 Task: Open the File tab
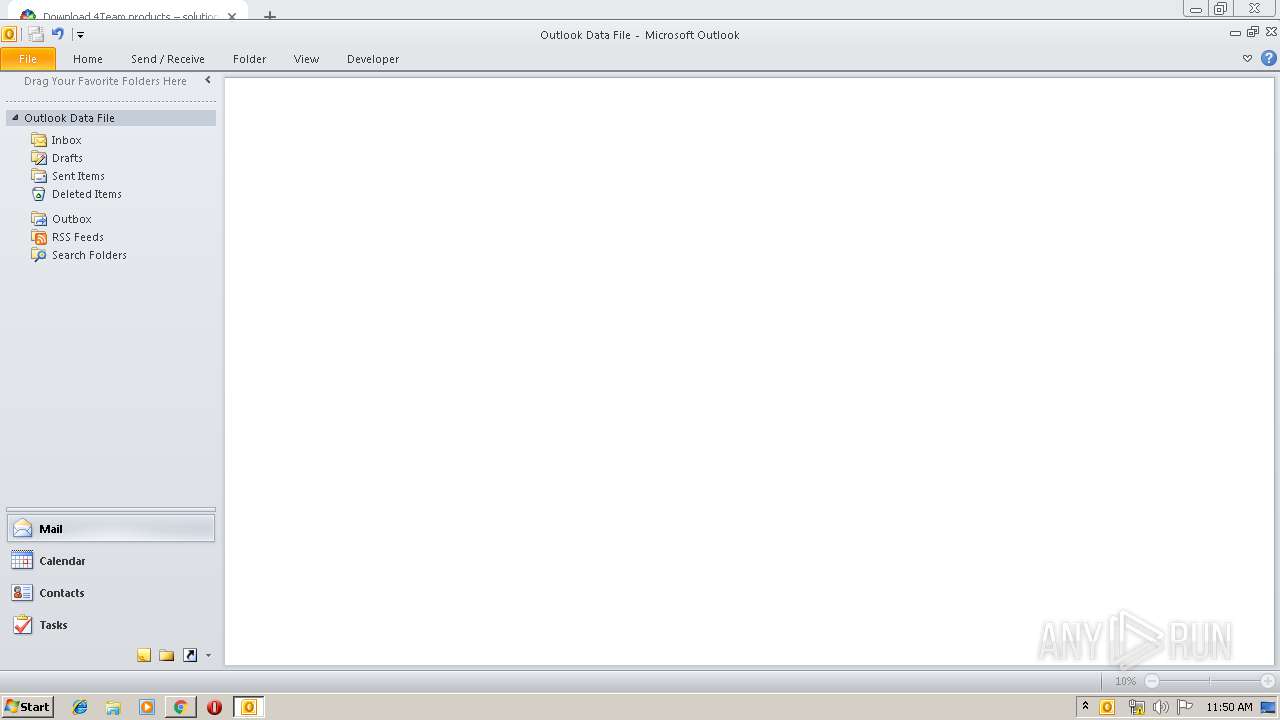(28, 59)
